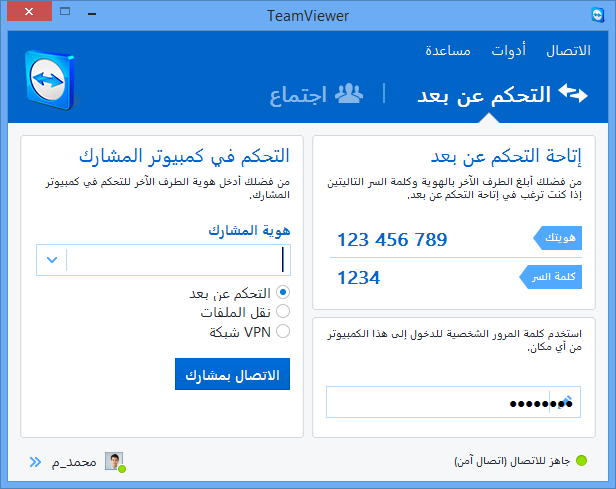Viewport: 616px width, 489px height.
Task: Click the green ready status indicator
Action: (581, 460)
